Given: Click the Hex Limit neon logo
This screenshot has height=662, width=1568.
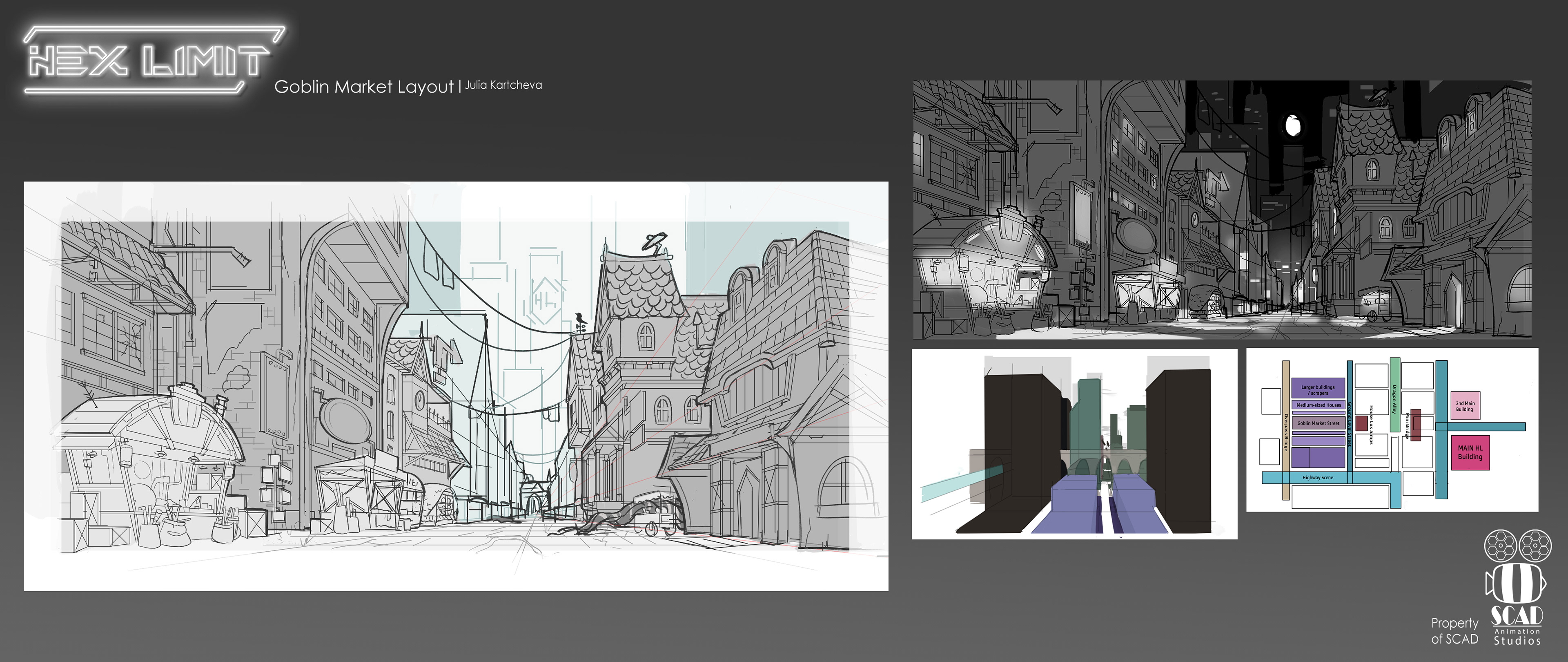Looking at the screenshot, I should tap(149, 61).
